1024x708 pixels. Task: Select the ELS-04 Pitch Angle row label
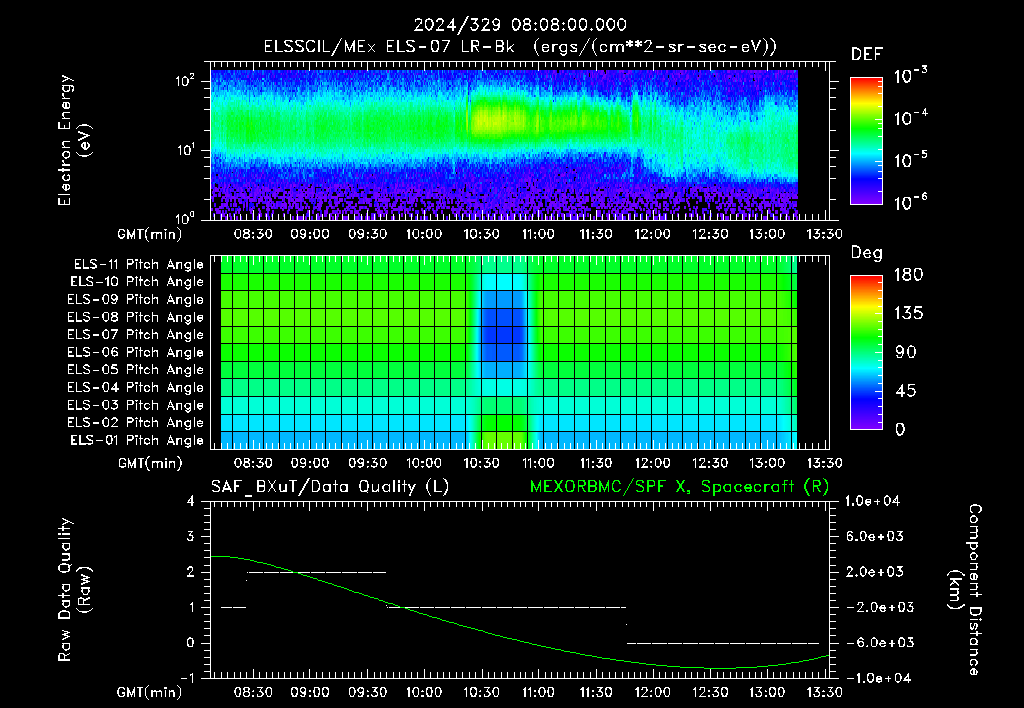pos(136,388)
